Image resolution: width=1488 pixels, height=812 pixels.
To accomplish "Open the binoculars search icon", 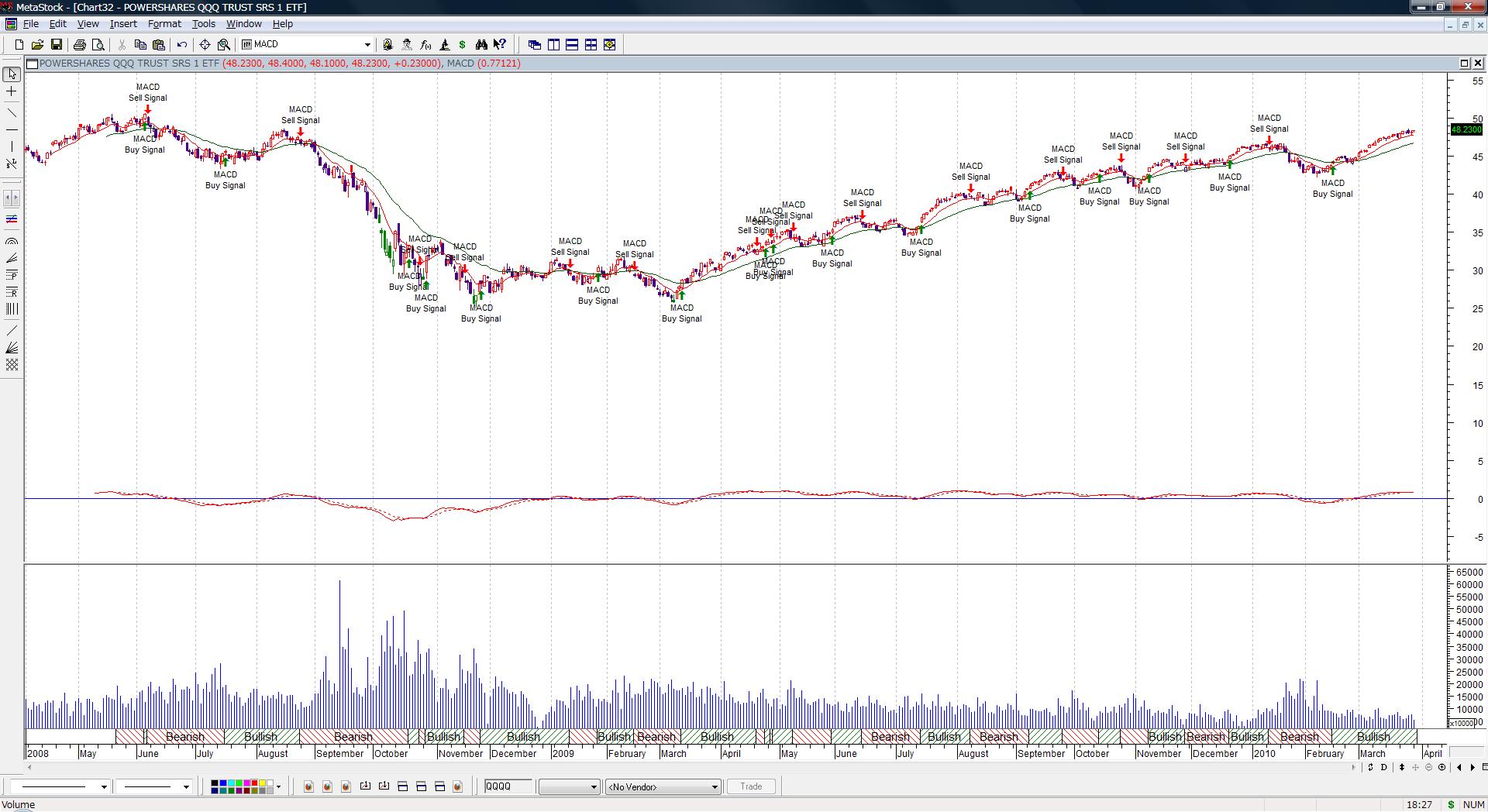I will click(481, 45).
